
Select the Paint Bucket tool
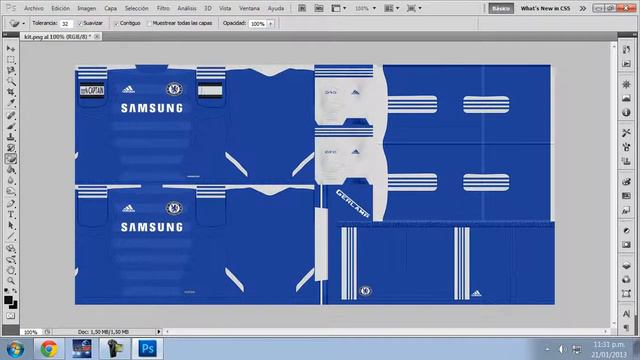click(11, 170)
